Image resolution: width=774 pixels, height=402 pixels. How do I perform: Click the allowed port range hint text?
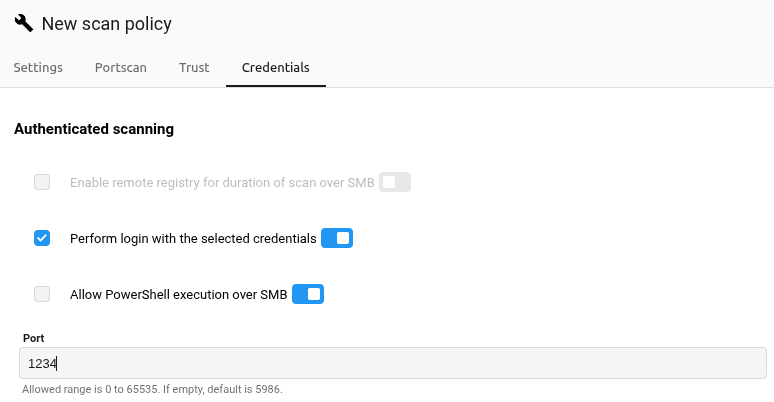152,389
